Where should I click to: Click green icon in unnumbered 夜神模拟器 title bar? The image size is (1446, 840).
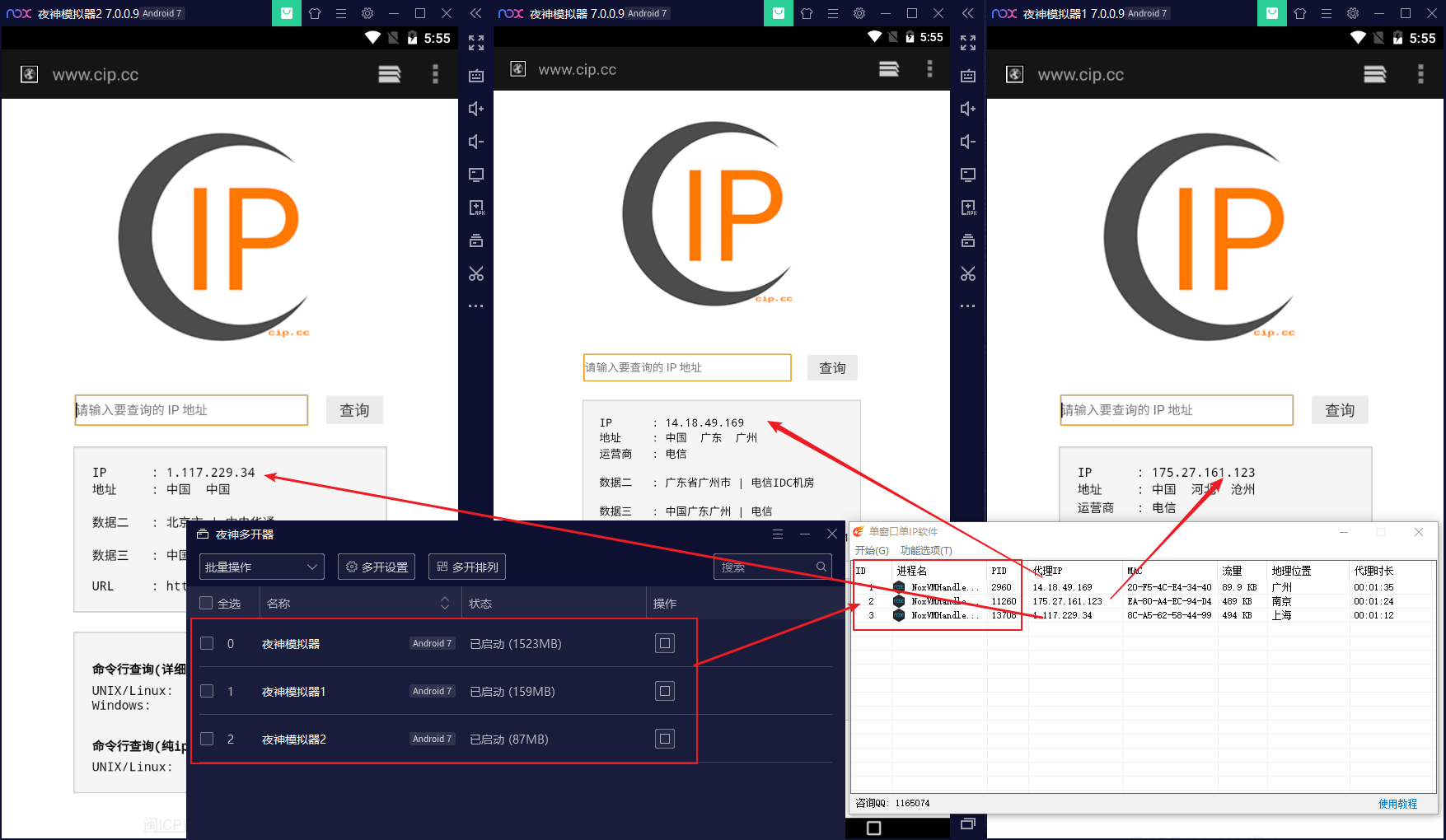click(x=779, y=13)
